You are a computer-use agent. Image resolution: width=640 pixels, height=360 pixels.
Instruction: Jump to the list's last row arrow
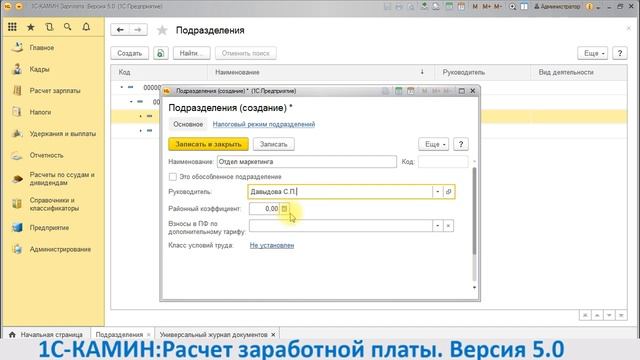621,315
